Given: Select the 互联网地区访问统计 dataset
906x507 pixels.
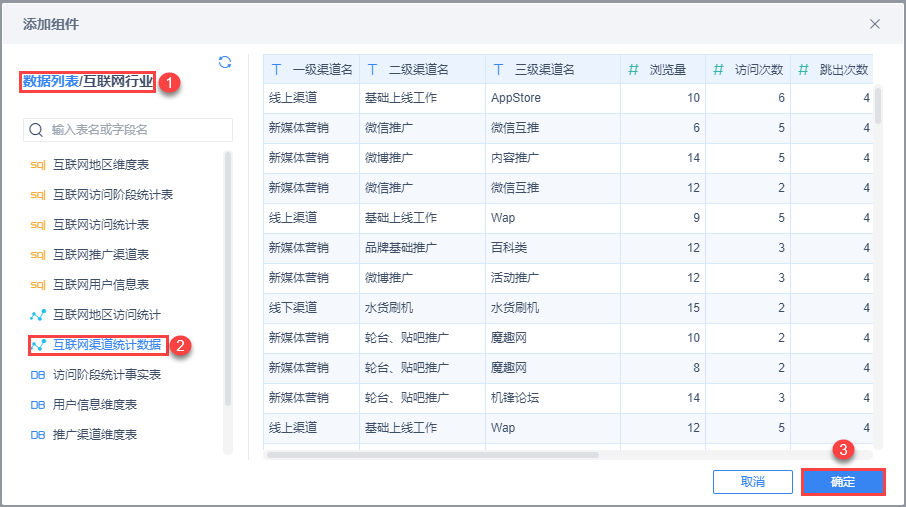Looking at the screenshot, I should click(x=107, y=315).
